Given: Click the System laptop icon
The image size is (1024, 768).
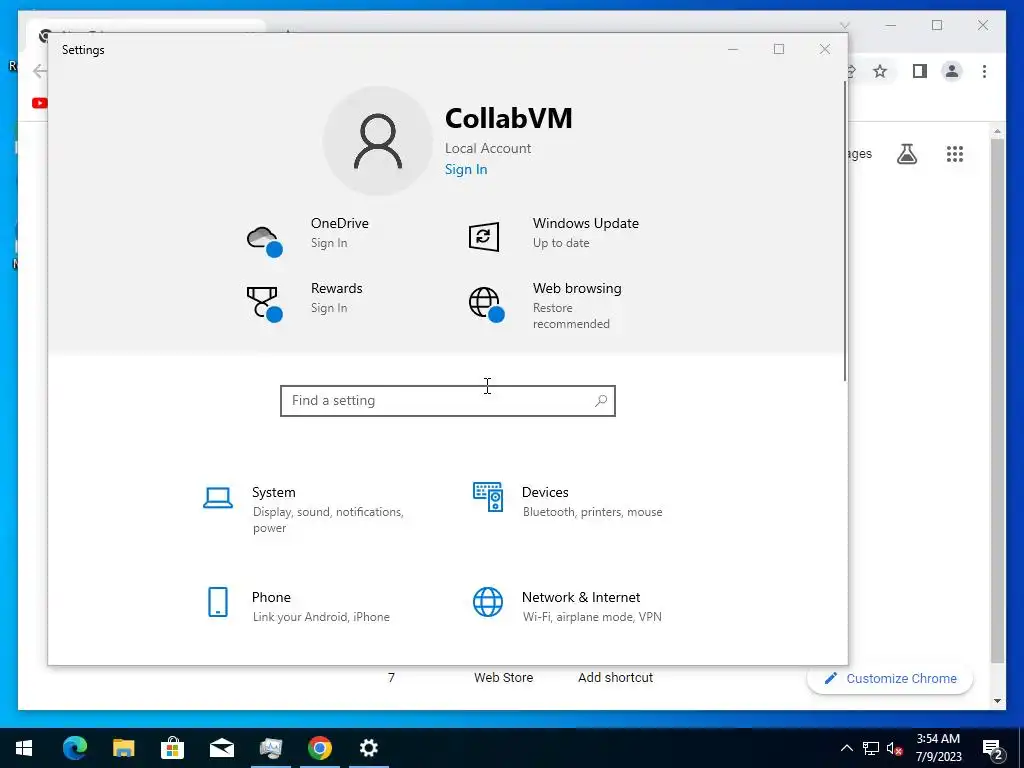Looking at the screenshot, I should point(217,498).
